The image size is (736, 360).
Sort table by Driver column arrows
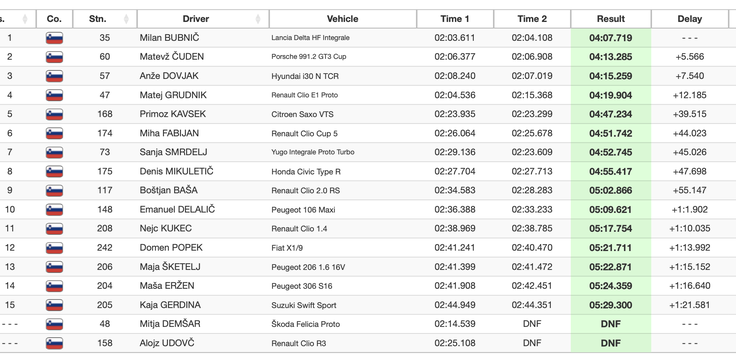coord(258,19)
